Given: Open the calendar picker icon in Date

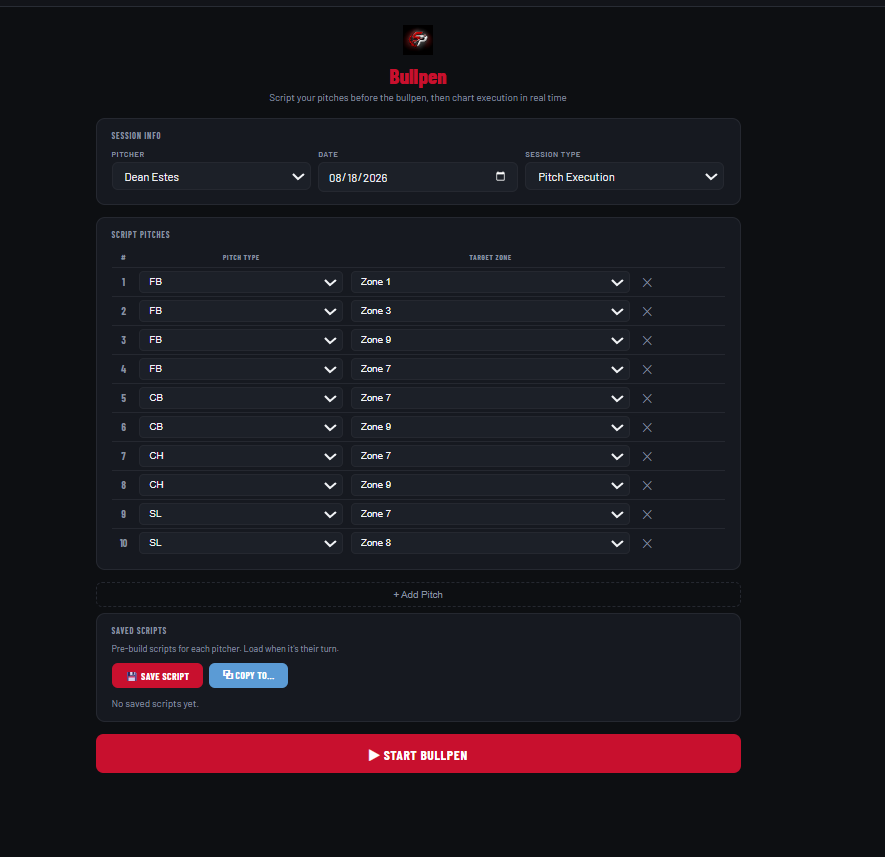Looking at the screenshot, I should tap(500, 177).
